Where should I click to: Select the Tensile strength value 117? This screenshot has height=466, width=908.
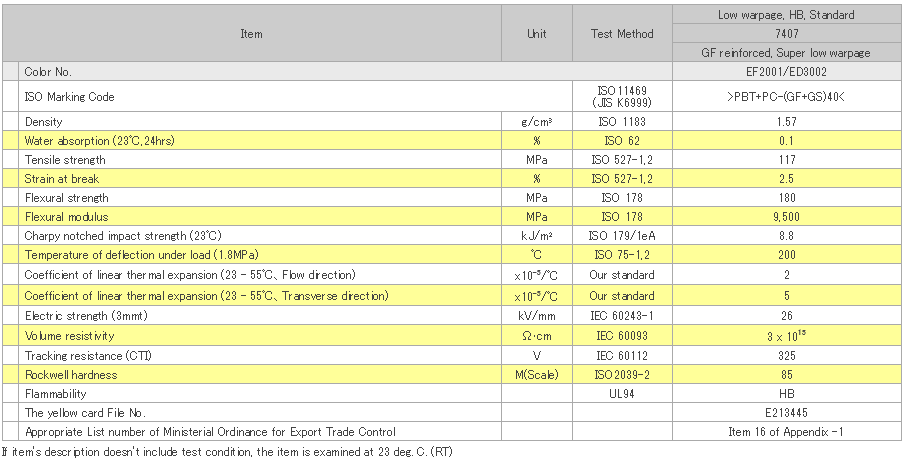coord(786,160)
